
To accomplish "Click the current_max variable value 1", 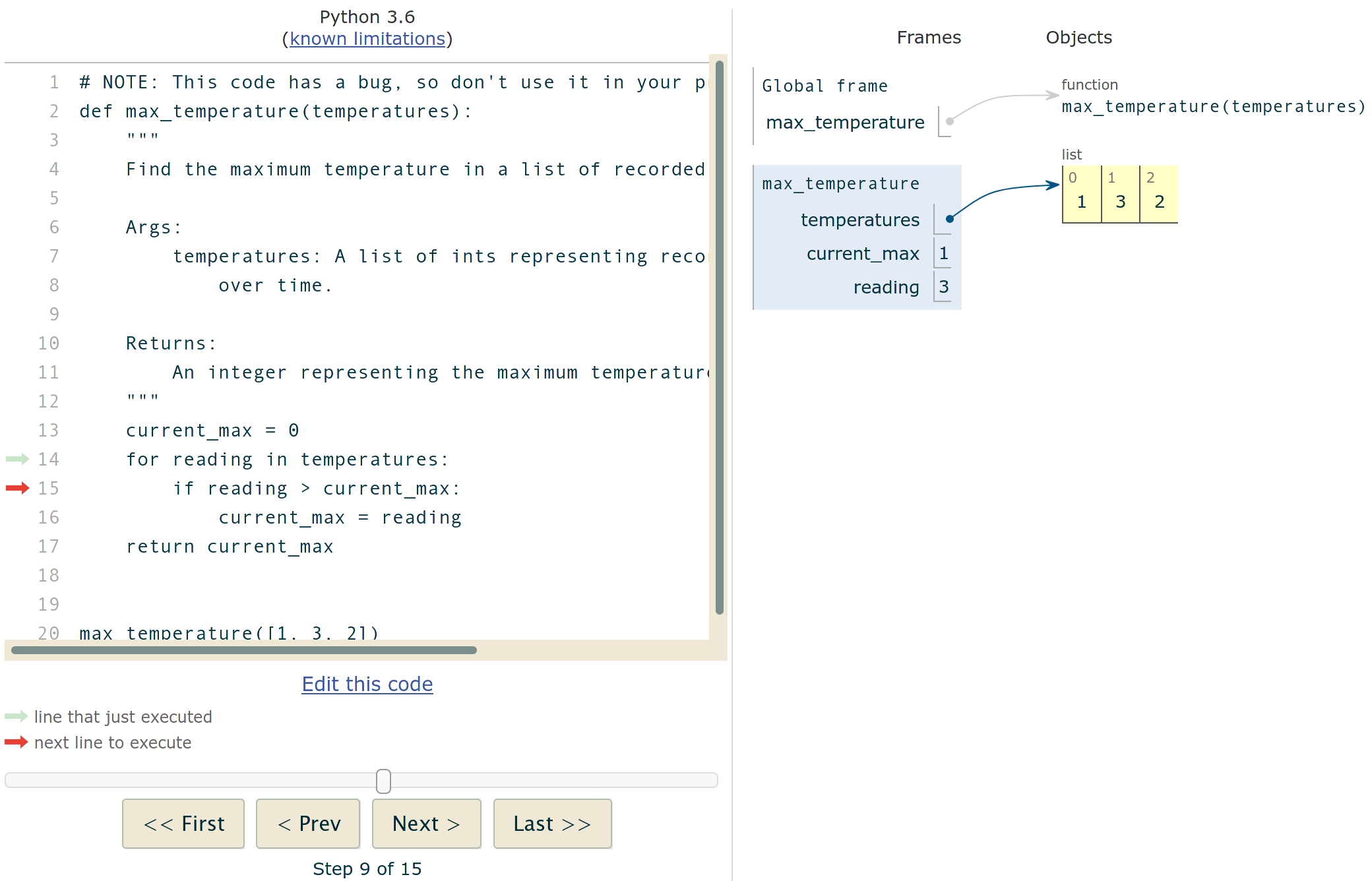I will (943, 253).
